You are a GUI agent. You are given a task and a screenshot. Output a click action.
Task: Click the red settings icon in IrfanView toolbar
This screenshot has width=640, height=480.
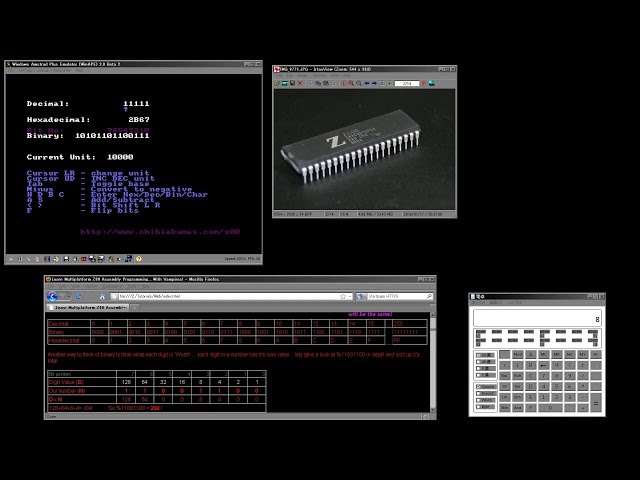click(x=424, y=83)
